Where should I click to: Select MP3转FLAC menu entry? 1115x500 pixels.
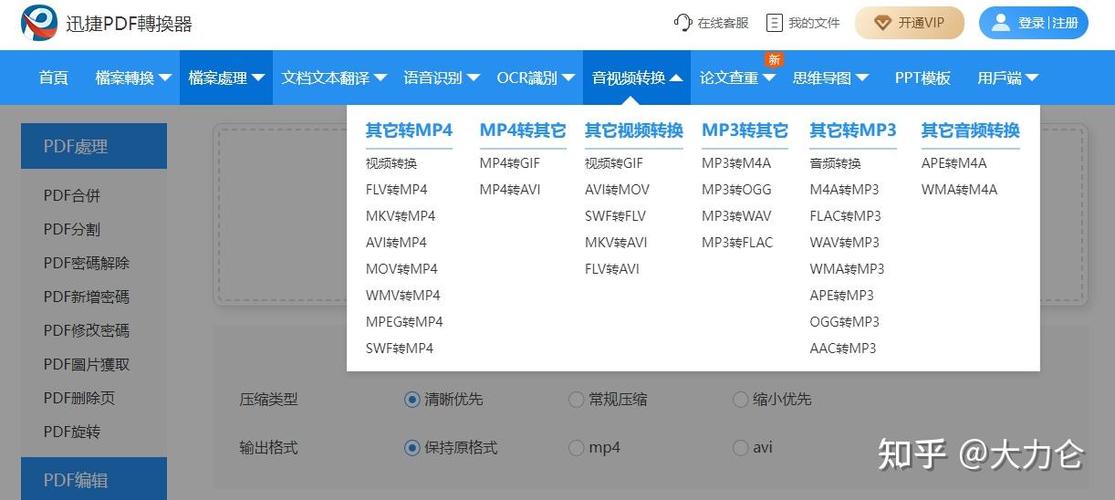pyautogui.click(x=737, y=243)
